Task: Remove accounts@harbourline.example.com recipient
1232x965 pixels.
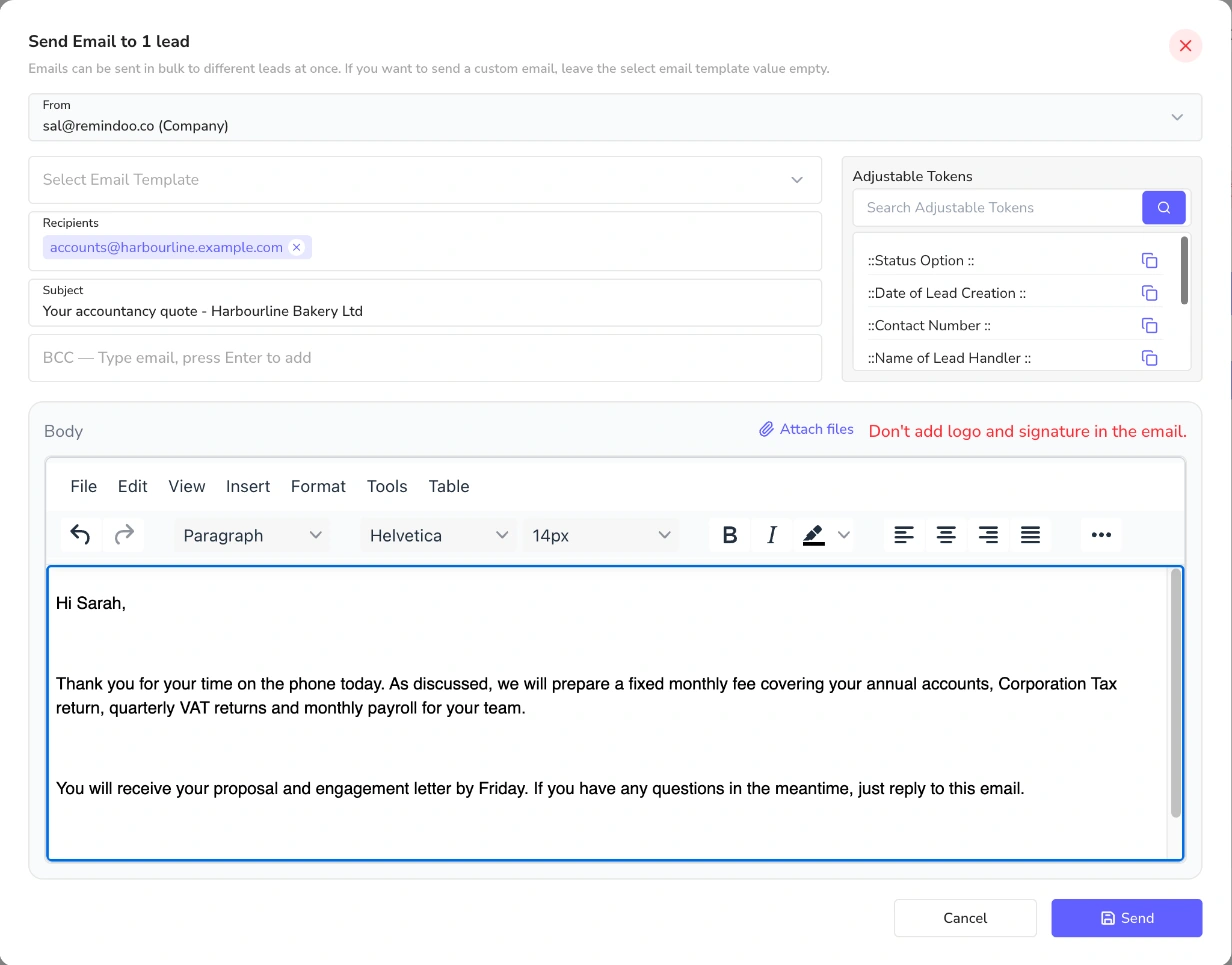Action: click(296, 247)
